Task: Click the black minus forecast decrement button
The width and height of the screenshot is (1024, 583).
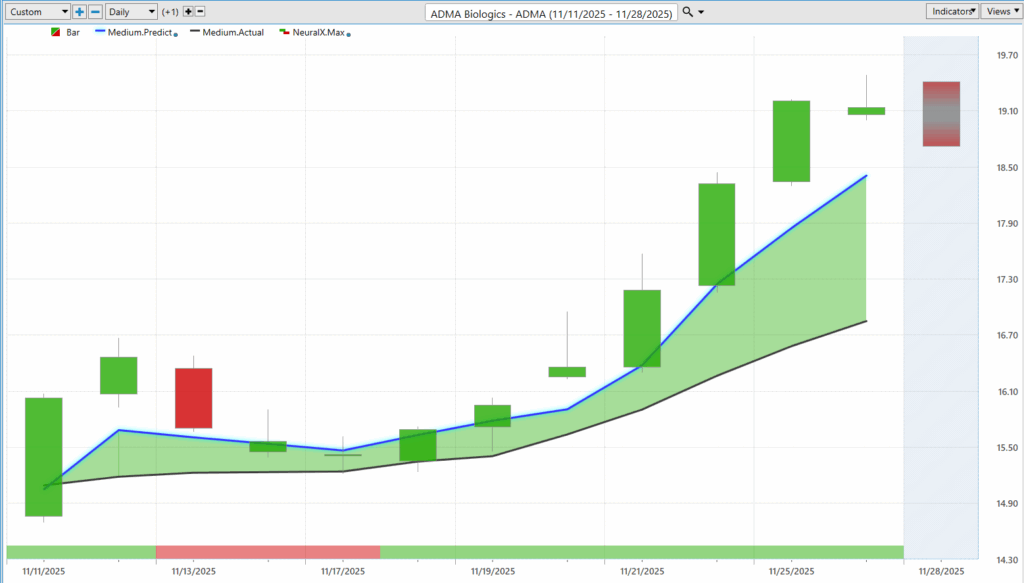Action: point(200,12)
